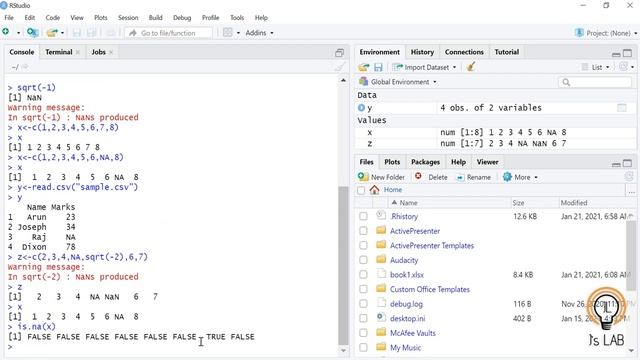Open the Import Dataset dropdown
This screenshot has height=360, width=640.
424,67
